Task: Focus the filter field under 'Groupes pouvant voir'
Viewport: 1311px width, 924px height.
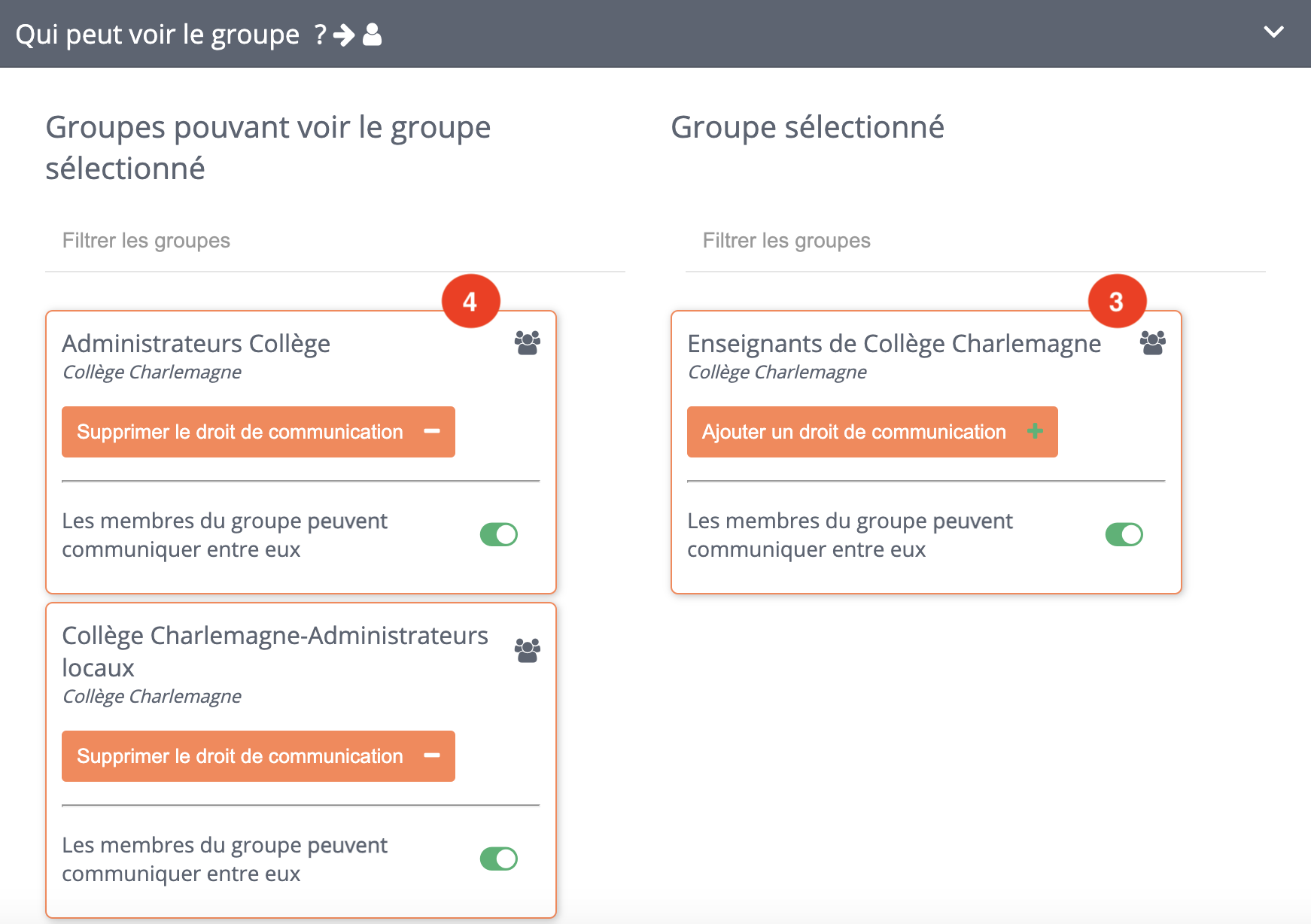Action: point(335,241)
